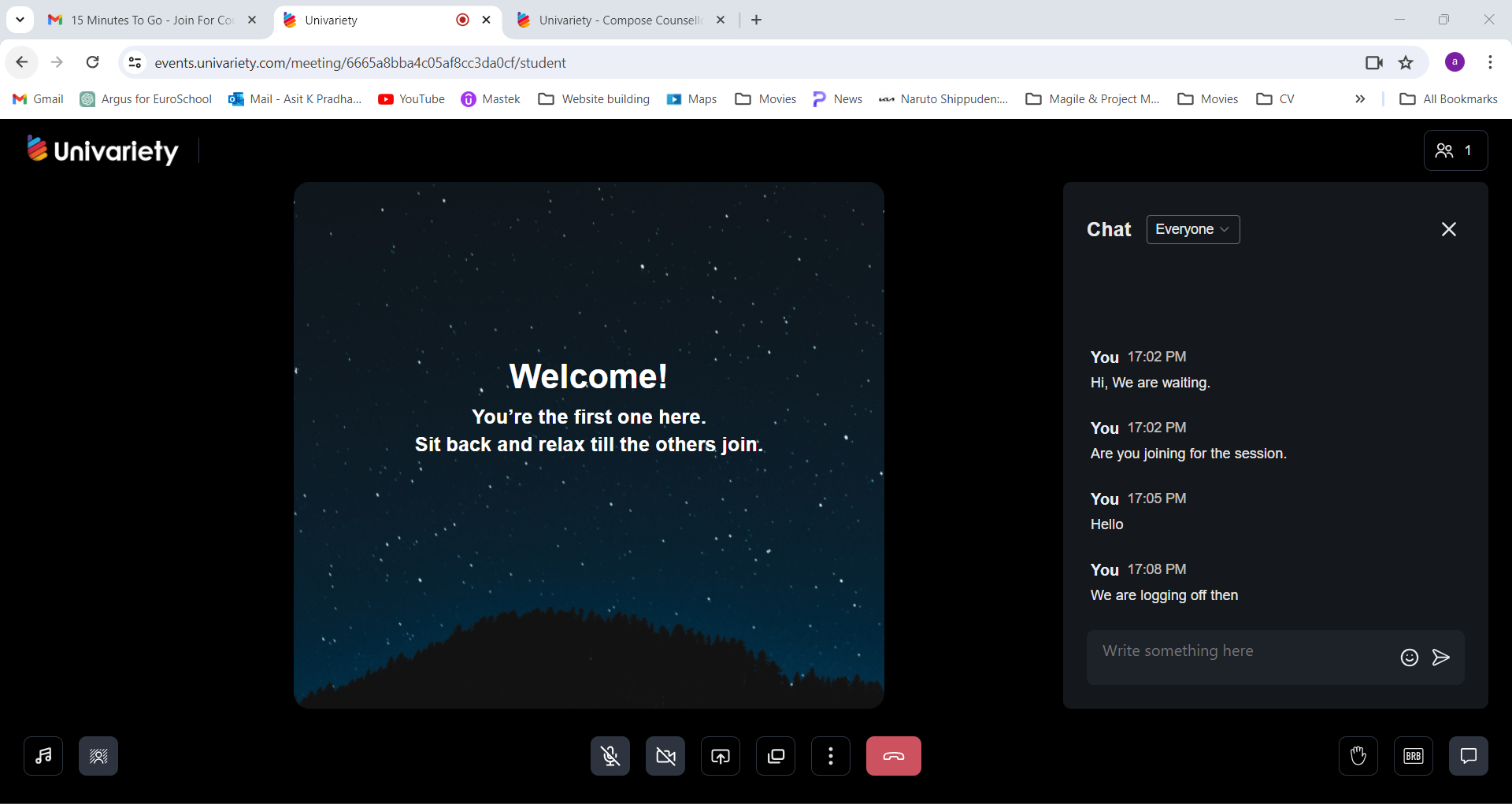Bookmark this page with the star
Image resolution: width=1512 pixels, height=804 pixels.
1406,62
